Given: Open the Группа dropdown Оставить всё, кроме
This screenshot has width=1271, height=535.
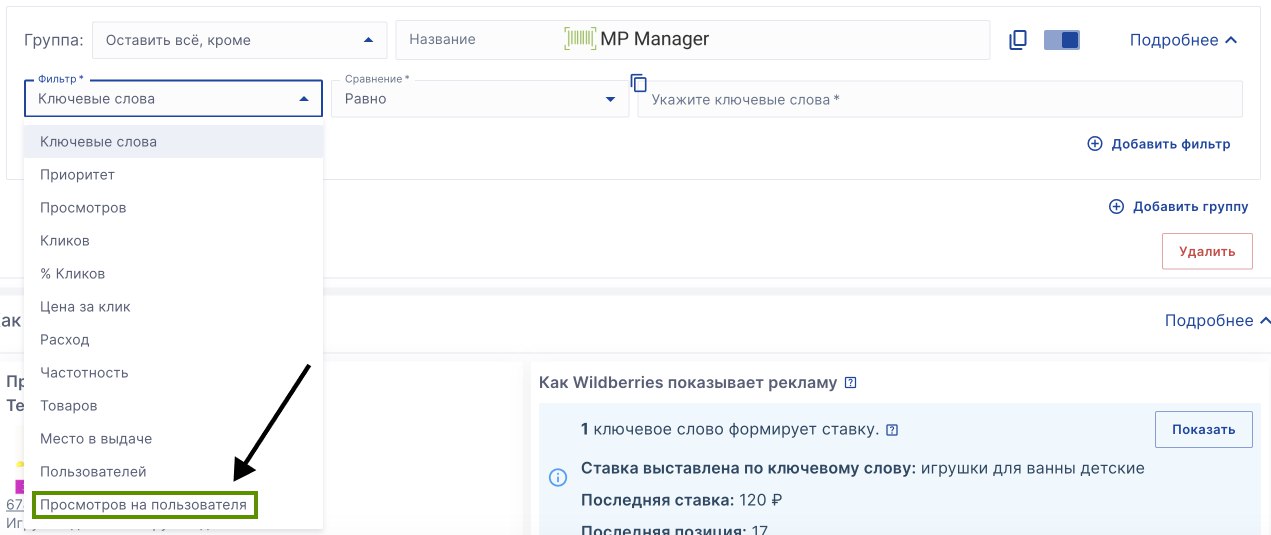Looking at the screenshot, I should 238,40.
